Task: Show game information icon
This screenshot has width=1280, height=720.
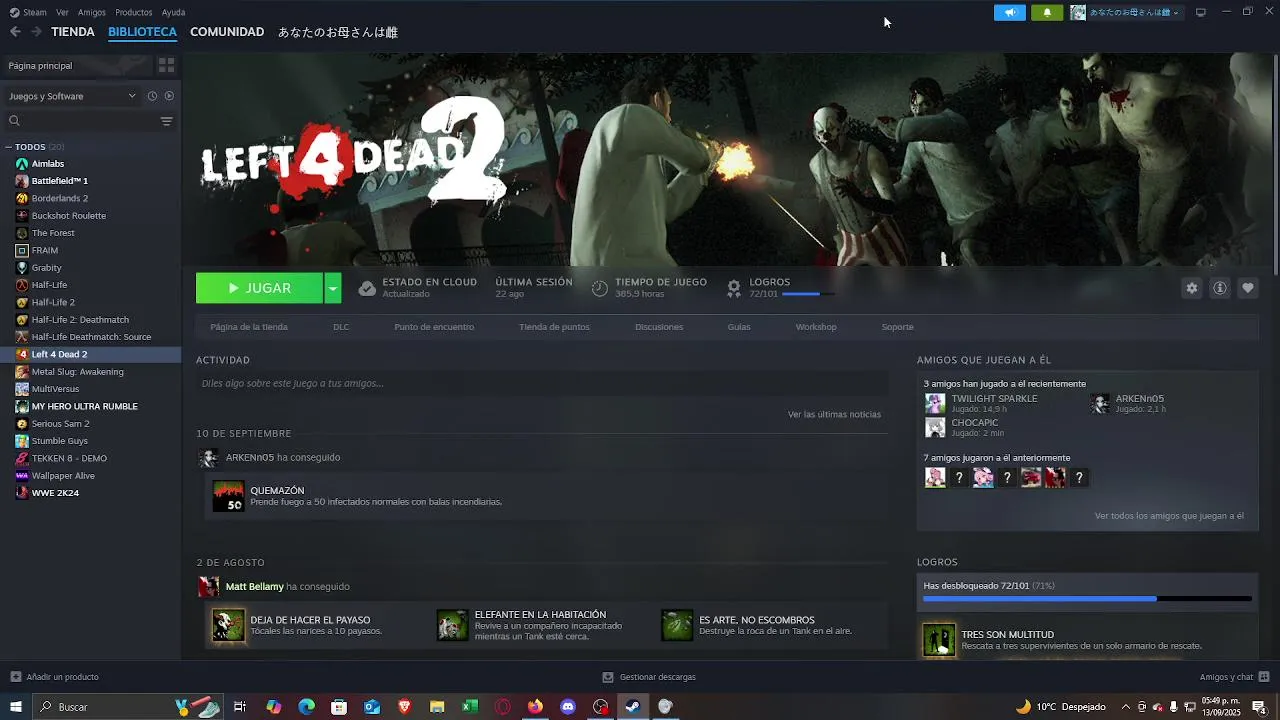Action: (1220, 288)
